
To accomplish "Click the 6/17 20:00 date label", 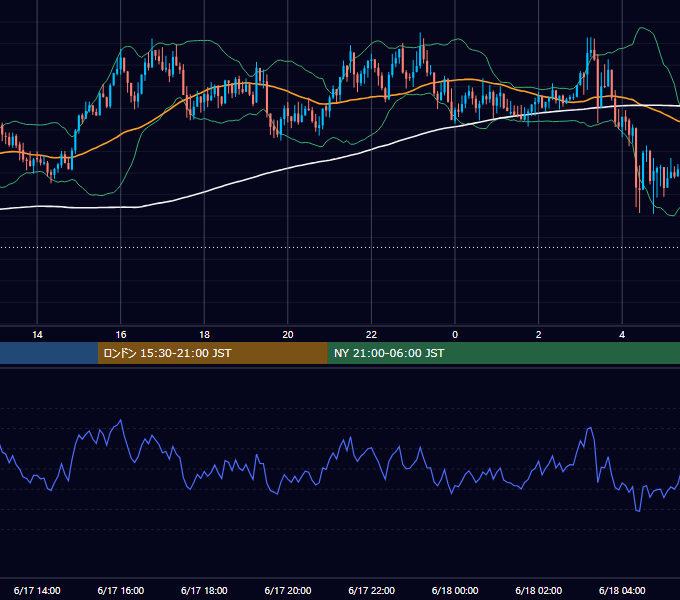I will (x=288, y=590).
